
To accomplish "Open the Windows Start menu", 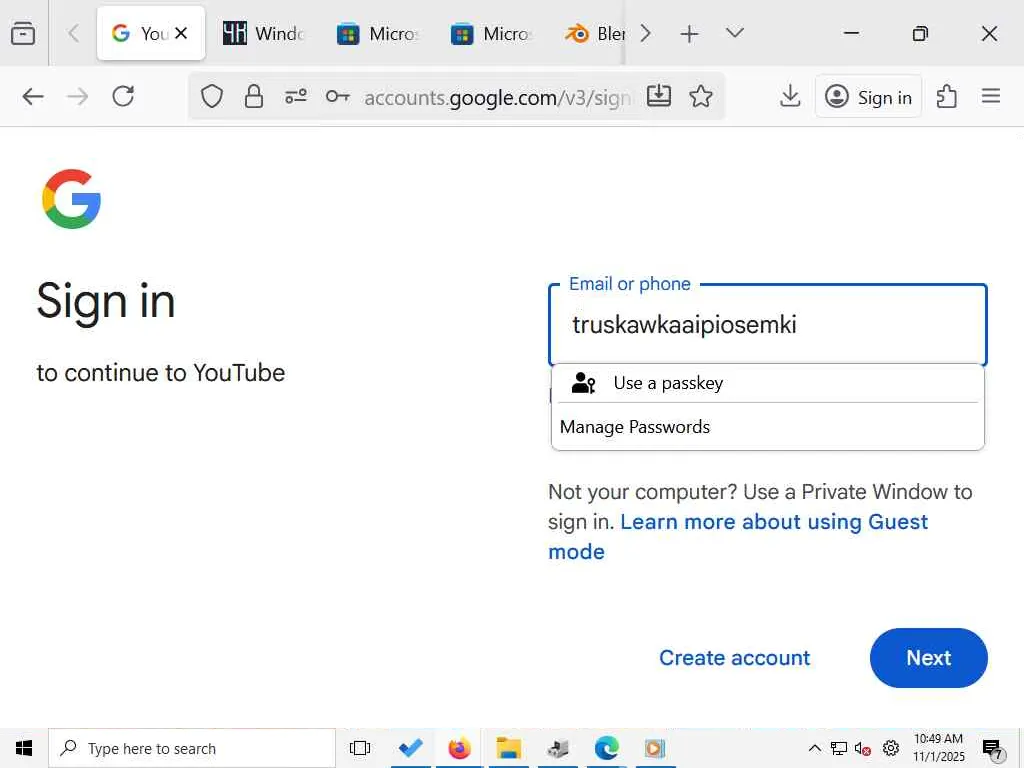I will [24, 748].
